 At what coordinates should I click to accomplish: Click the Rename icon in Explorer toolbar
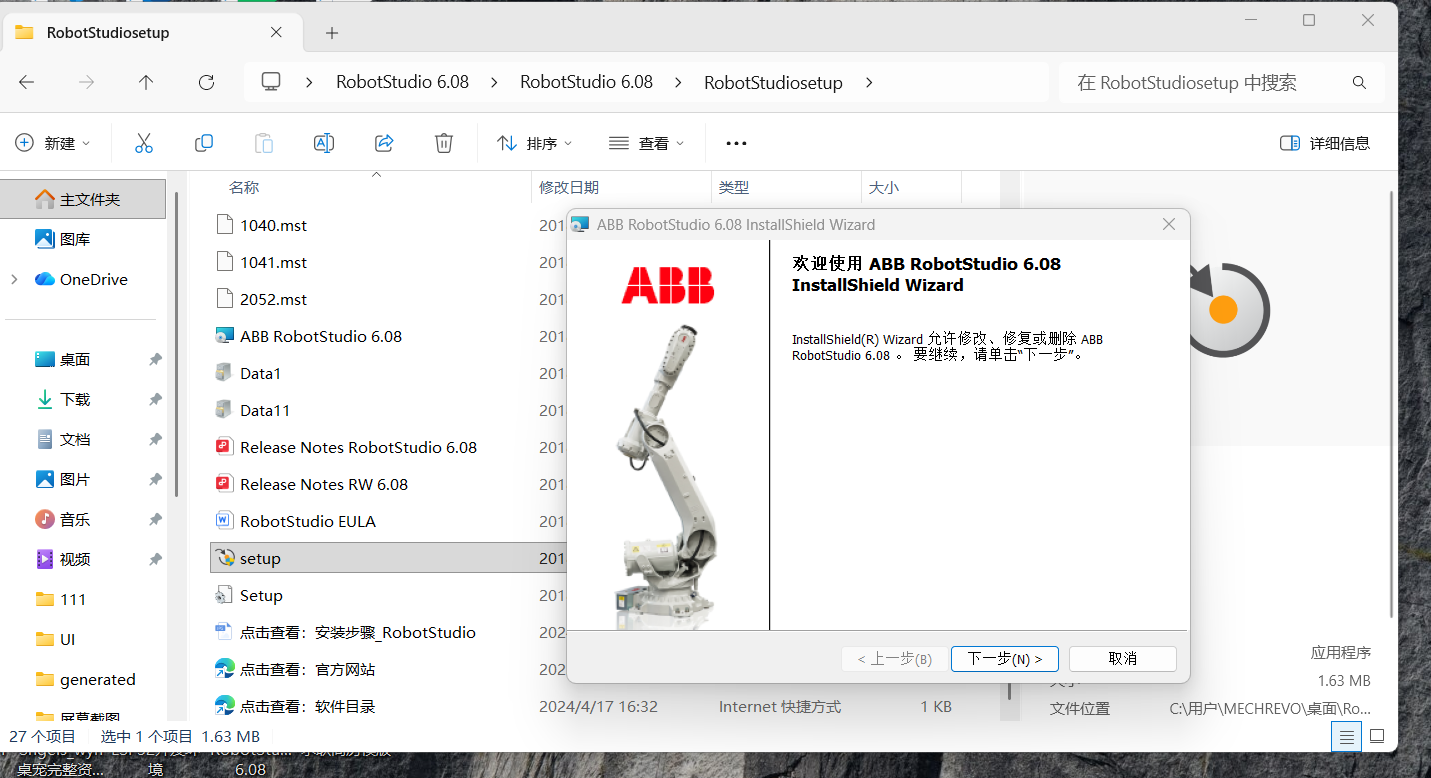[324, 143]
